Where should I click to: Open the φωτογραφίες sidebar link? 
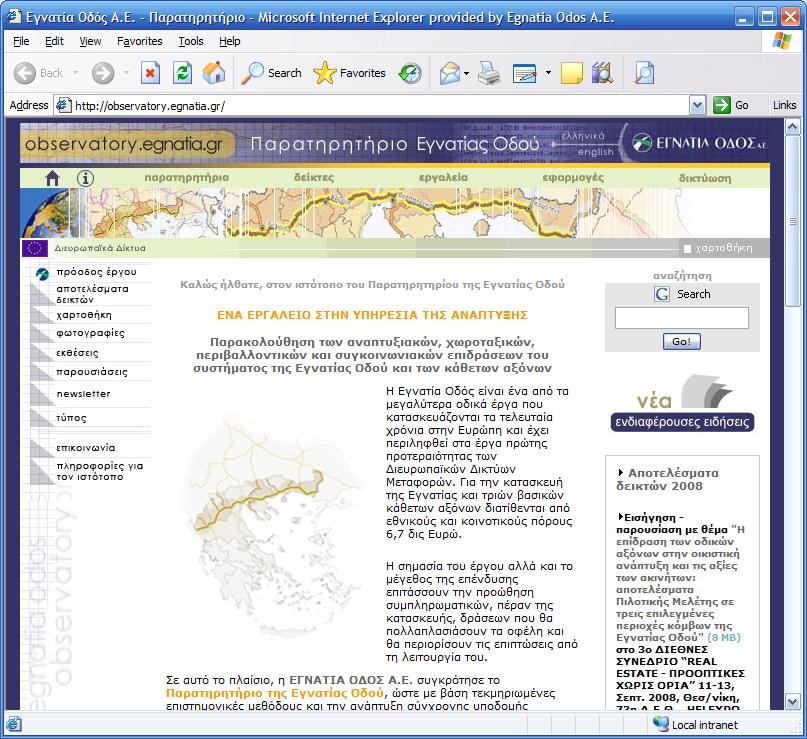point(90,333)
